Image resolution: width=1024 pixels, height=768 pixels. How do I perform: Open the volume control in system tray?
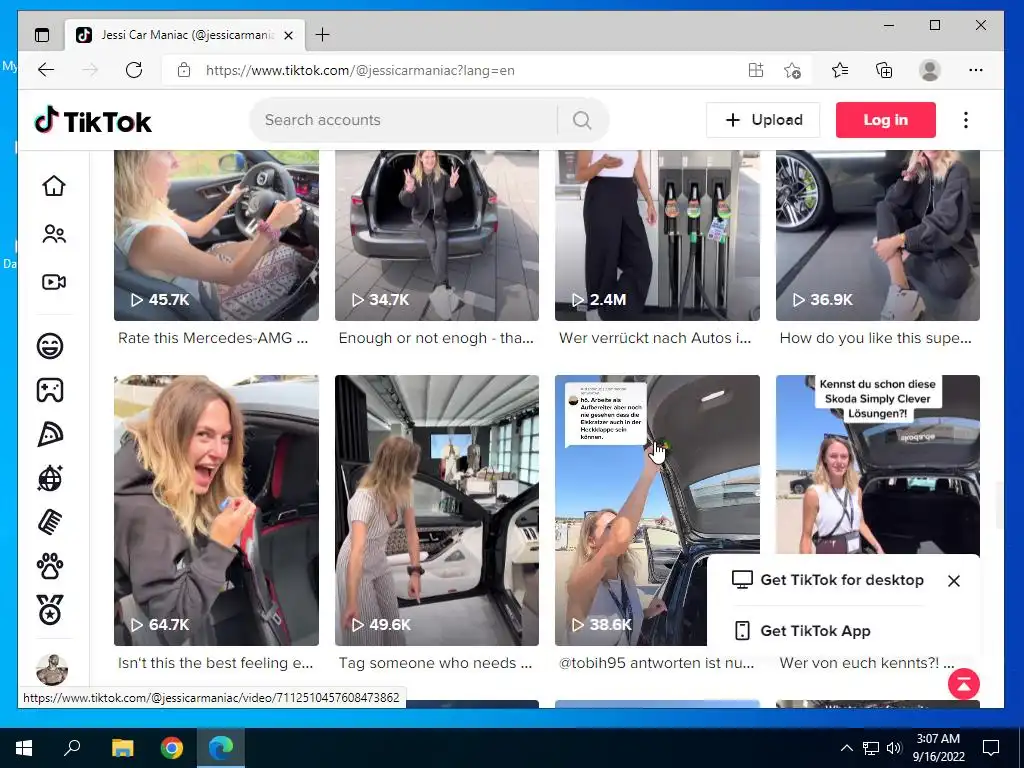coord(894,748)
